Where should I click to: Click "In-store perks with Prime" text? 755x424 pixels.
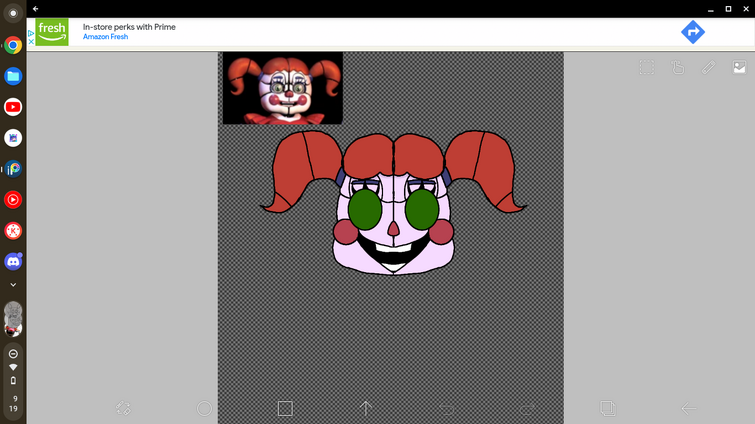[x=129, y=27]
